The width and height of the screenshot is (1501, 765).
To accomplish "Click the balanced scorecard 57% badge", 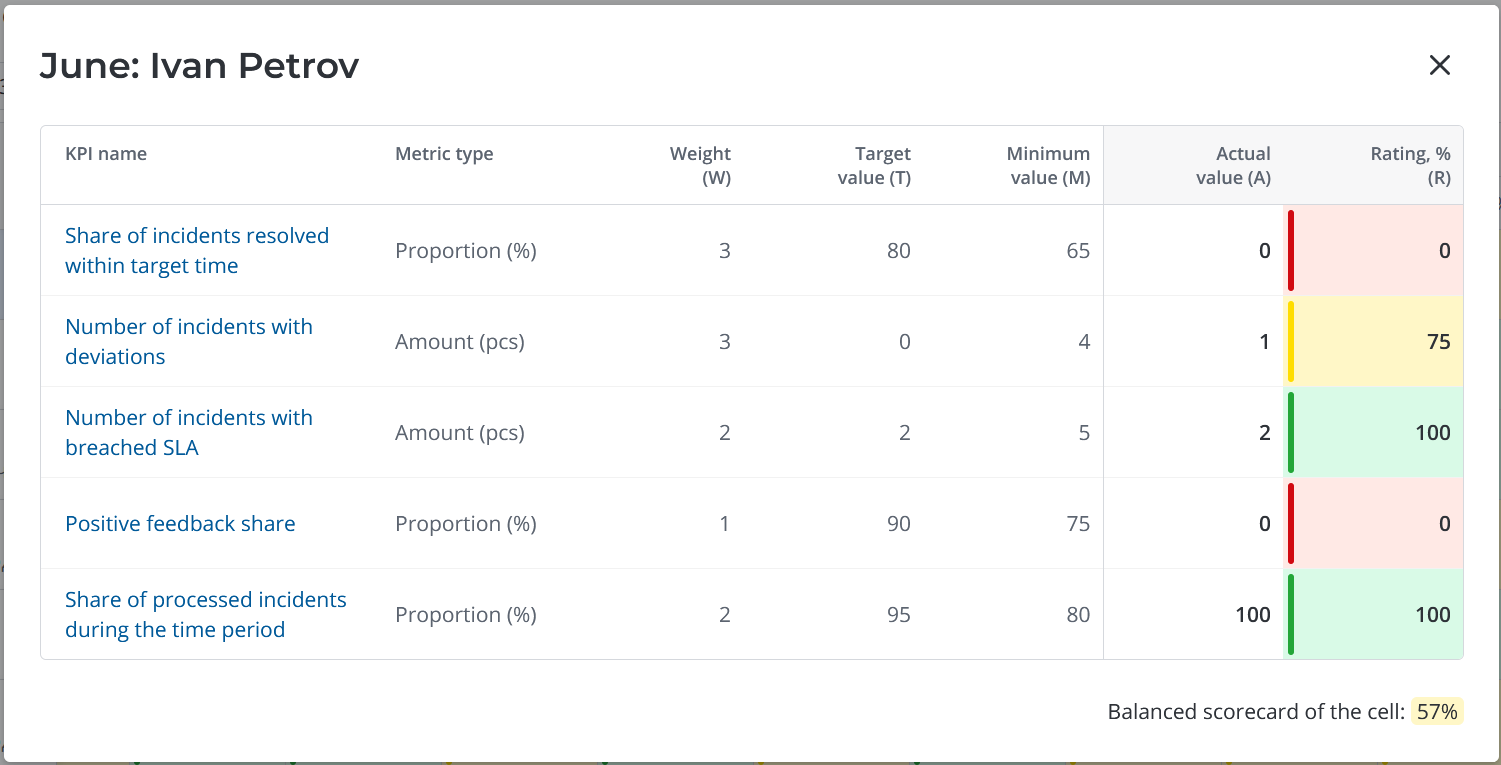I will pos(1437,712).
